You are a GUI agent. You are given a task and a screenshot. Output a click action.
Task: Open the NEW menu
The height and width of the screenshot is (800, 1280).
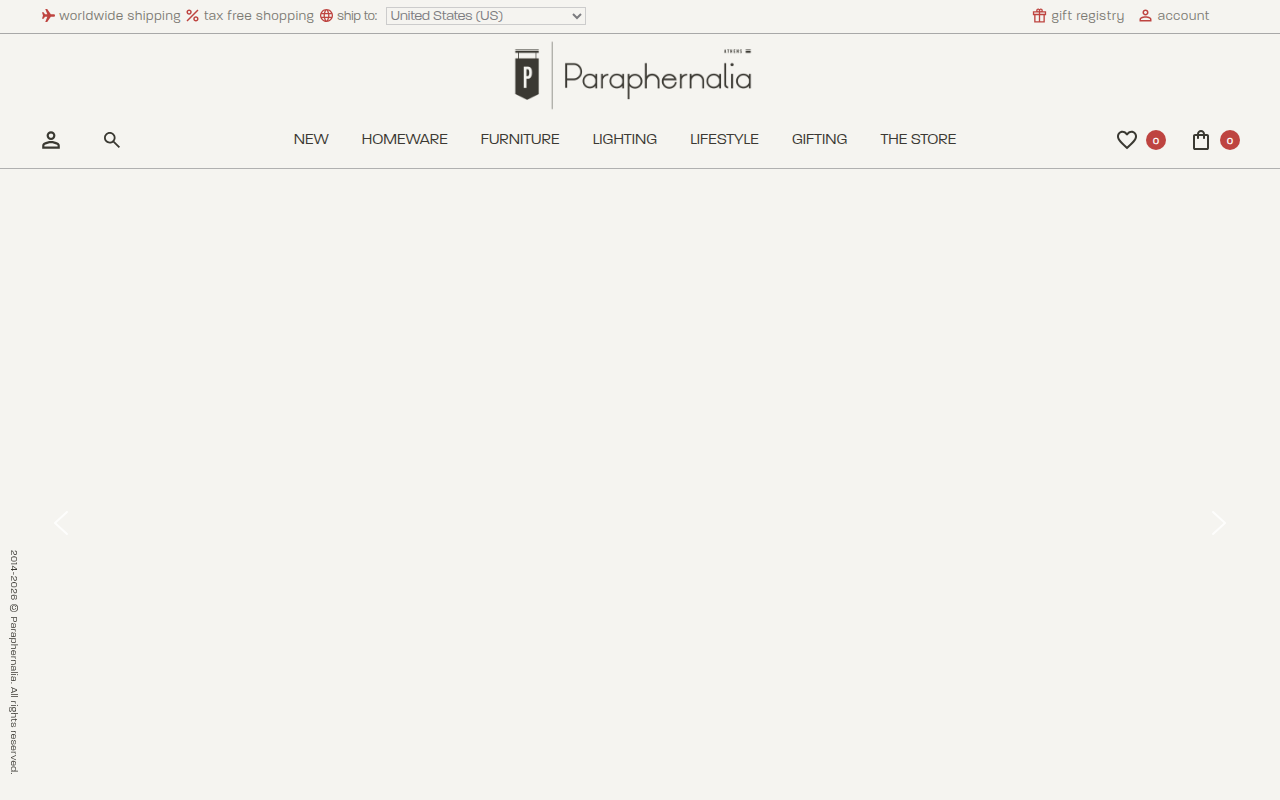coord(311,139)
